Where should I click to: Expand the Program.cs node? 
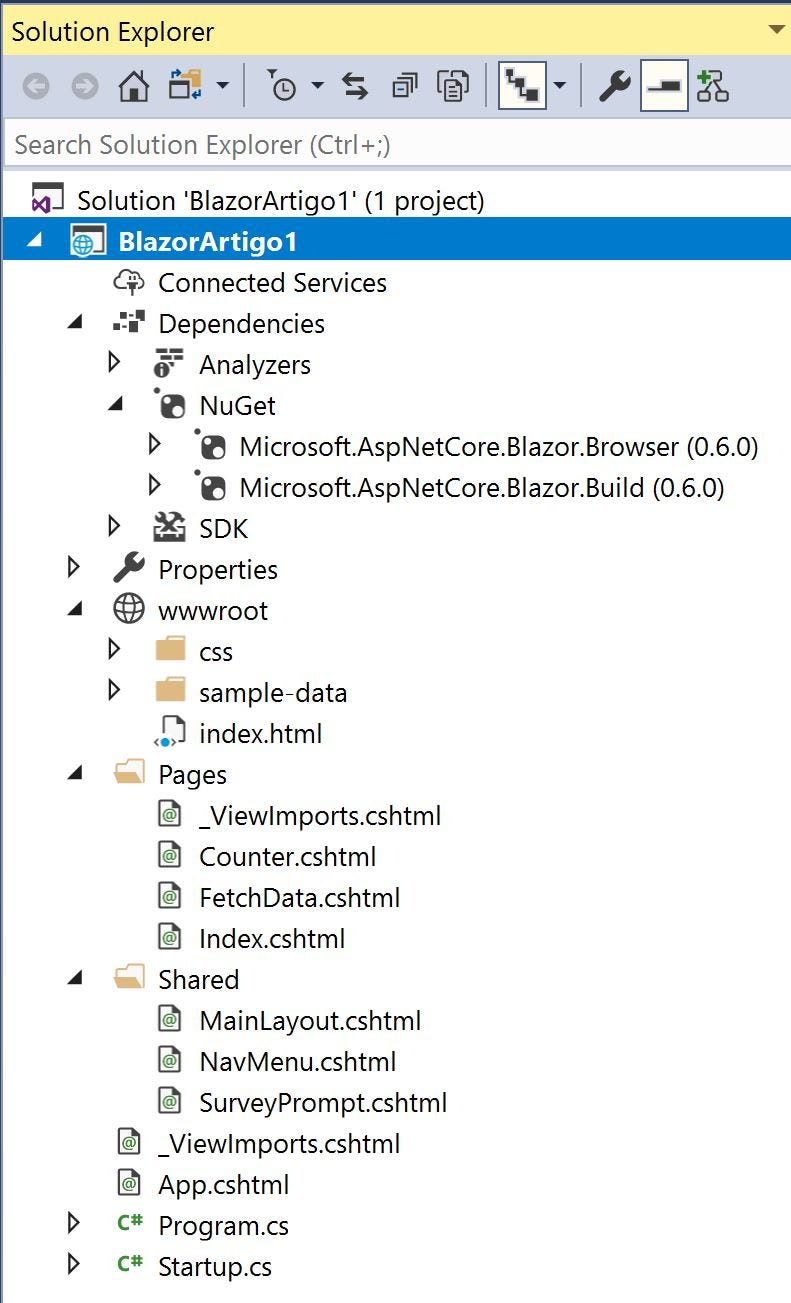click(x=73, y=1224)
